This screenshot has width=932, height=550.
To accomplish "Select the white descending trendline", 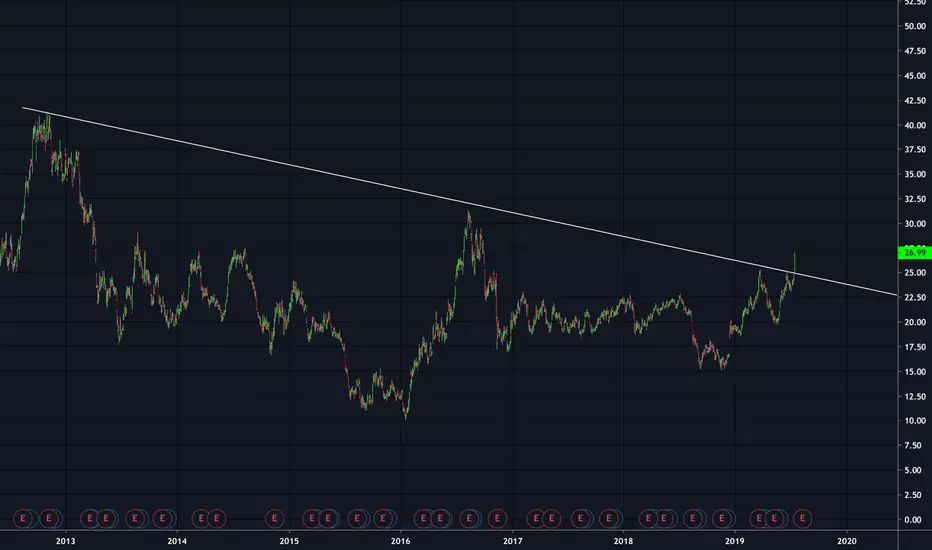I will 459,201.
